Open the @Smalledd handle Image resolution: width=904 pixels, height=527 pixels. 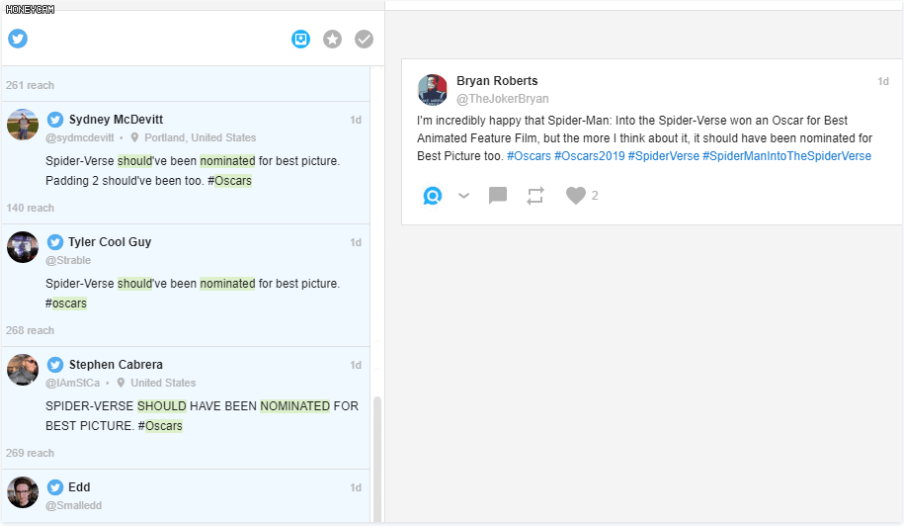(x=74, y=505)
